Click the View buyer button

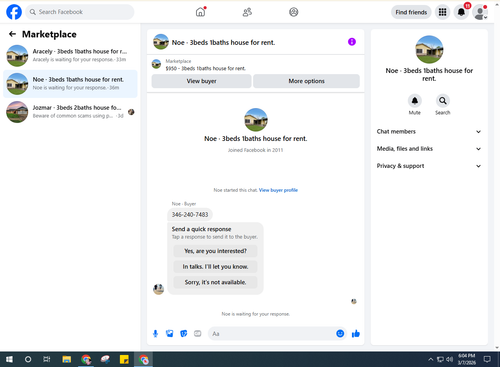201,81
